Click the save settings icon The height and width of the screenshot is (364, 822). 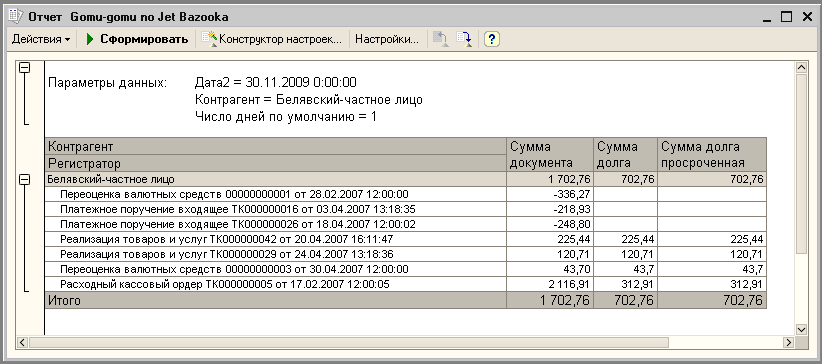464,39
